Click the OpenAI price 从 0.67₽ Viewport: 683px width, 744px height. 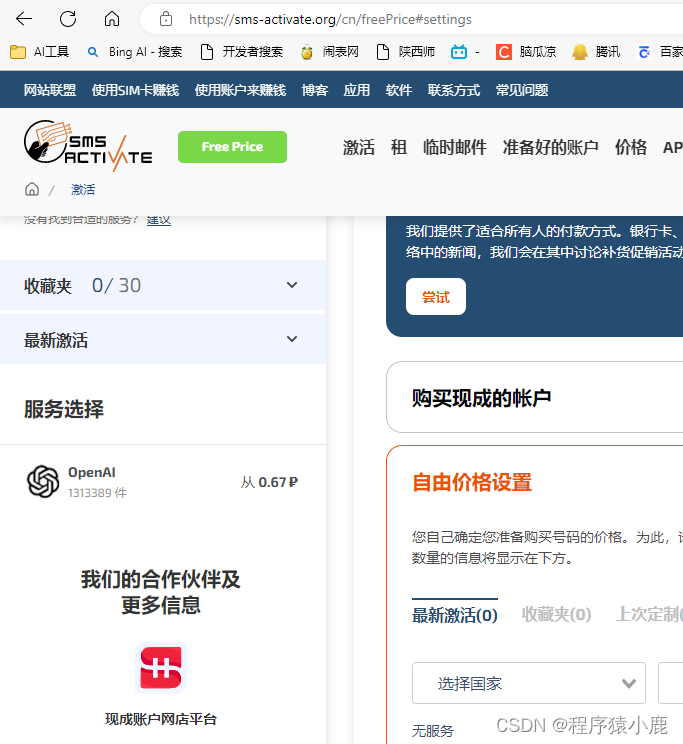coord(269,482)
